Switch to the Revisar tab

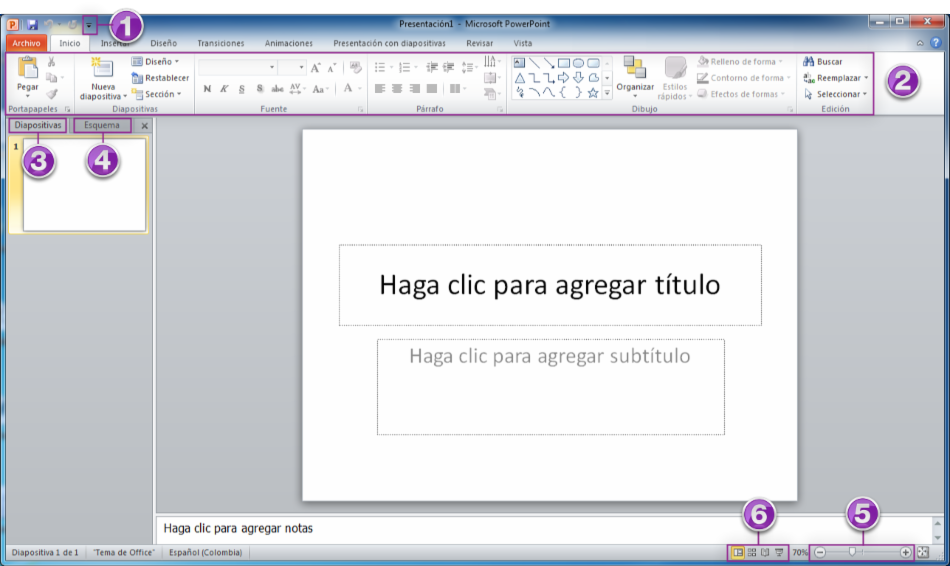tap(479, 43)
